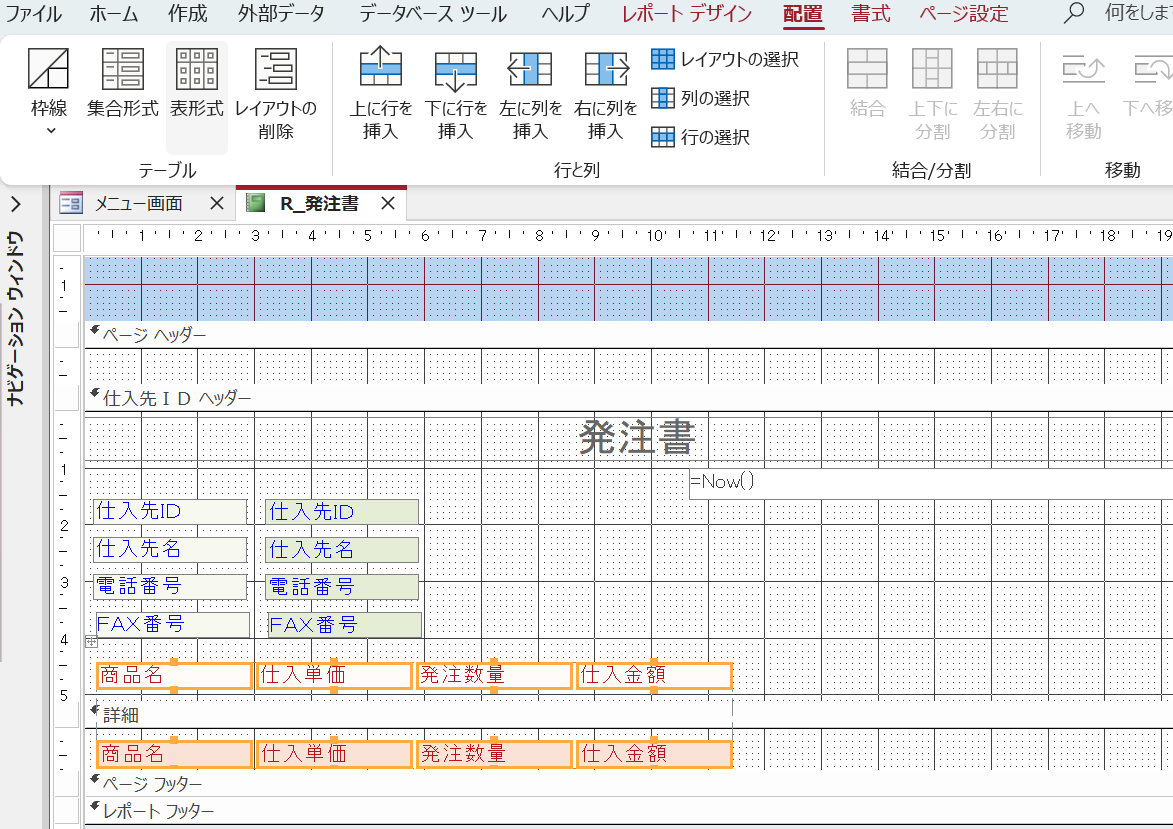Select the 発注数量 header label
The width and height of the screenshot is (1173, 829).
point(494,676)
